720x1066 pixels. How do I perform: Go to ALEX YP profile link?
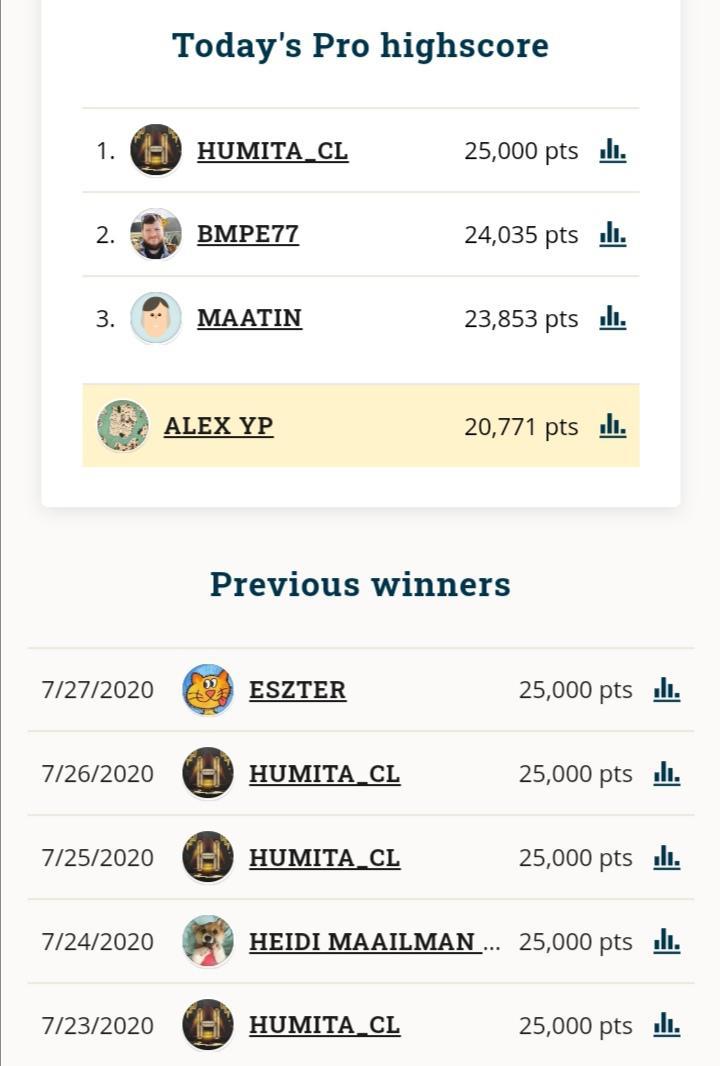[219, 427]
